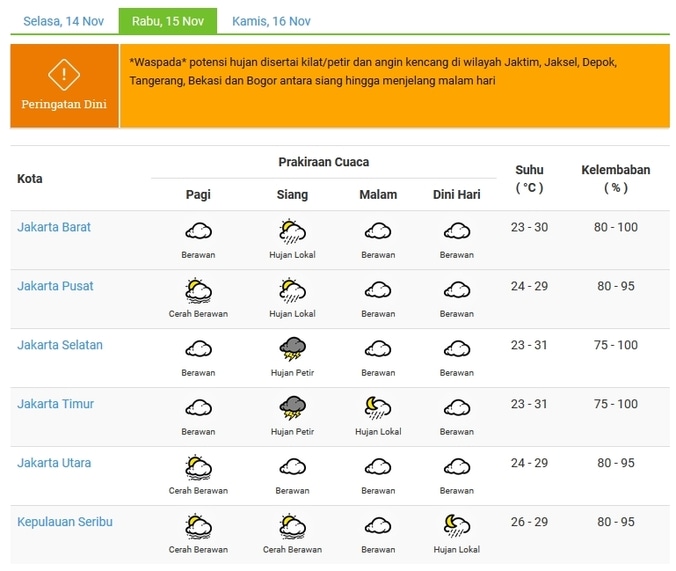This screenshot has width=676, height=571.
Task: Click Jakarta Utara Pagi Cerah Berawan icon
Action: pyautogui.click(x=198, y=467)
